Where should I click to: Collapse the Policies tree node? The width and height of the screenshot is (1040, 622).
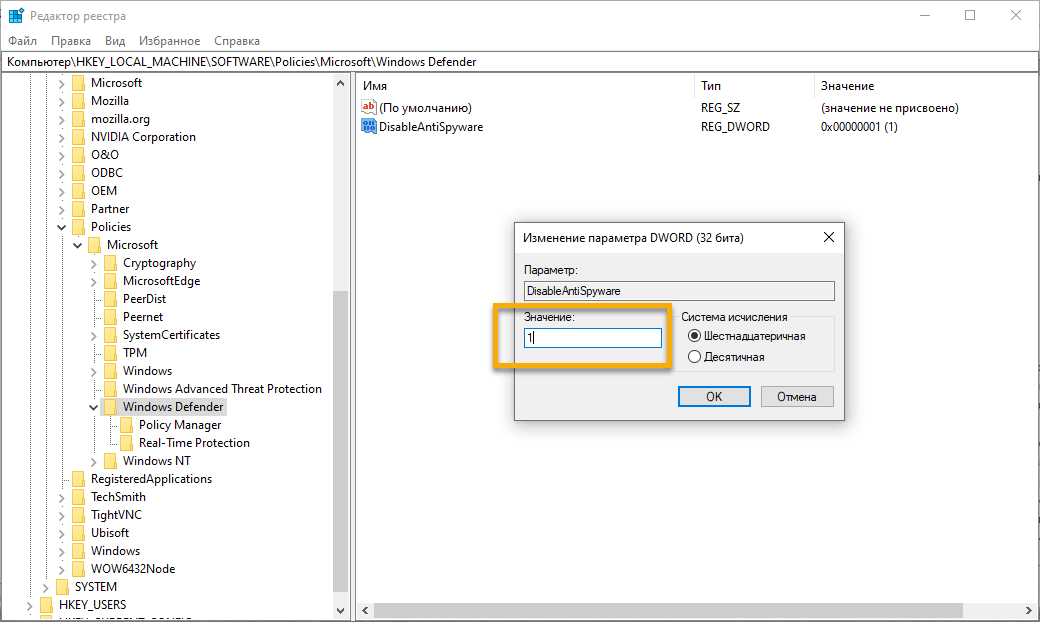pos(61,226)
